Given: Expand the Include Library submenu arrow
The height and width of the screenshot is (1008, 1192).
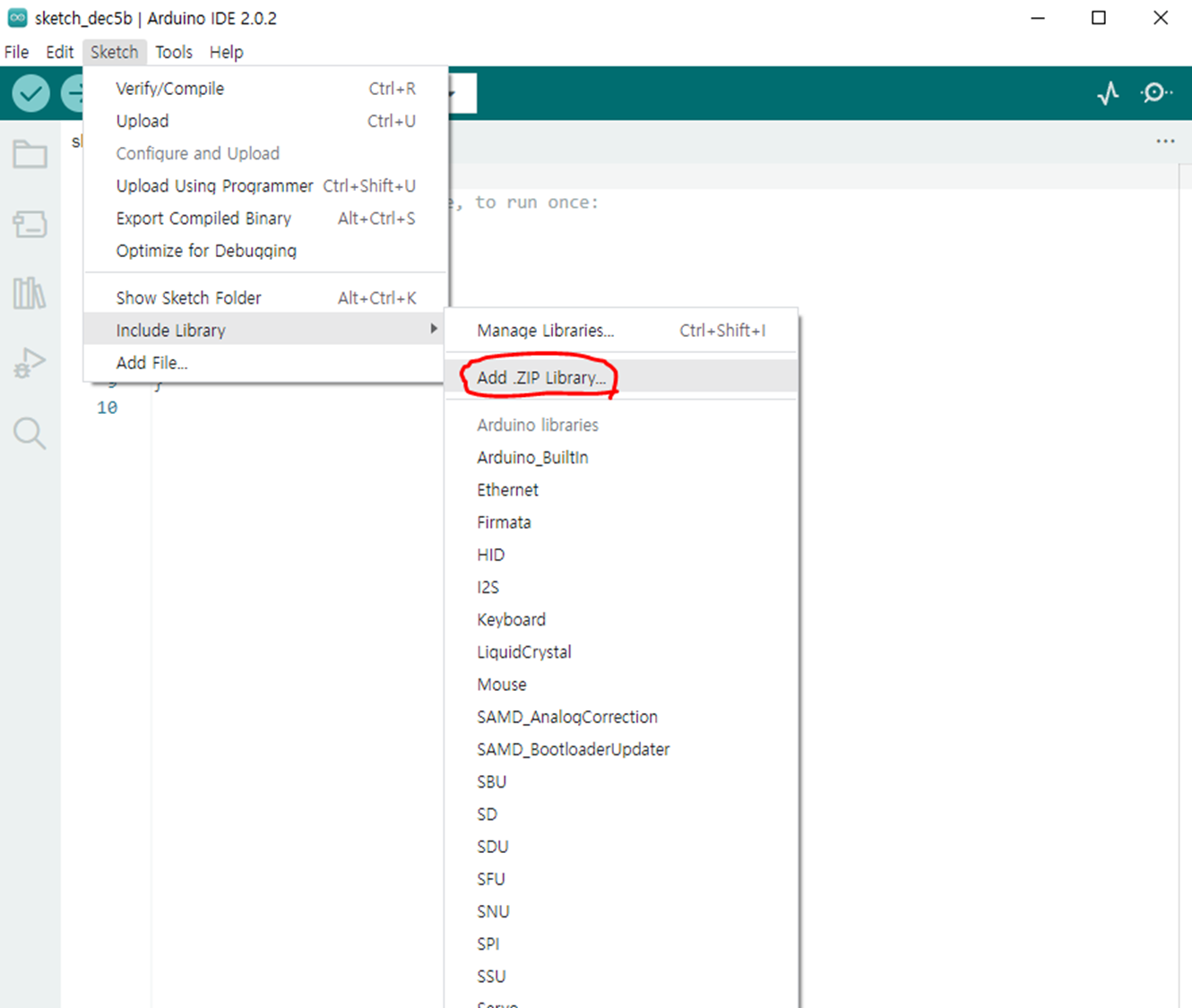Looking at the screenshot, I should tap(434, 329).
